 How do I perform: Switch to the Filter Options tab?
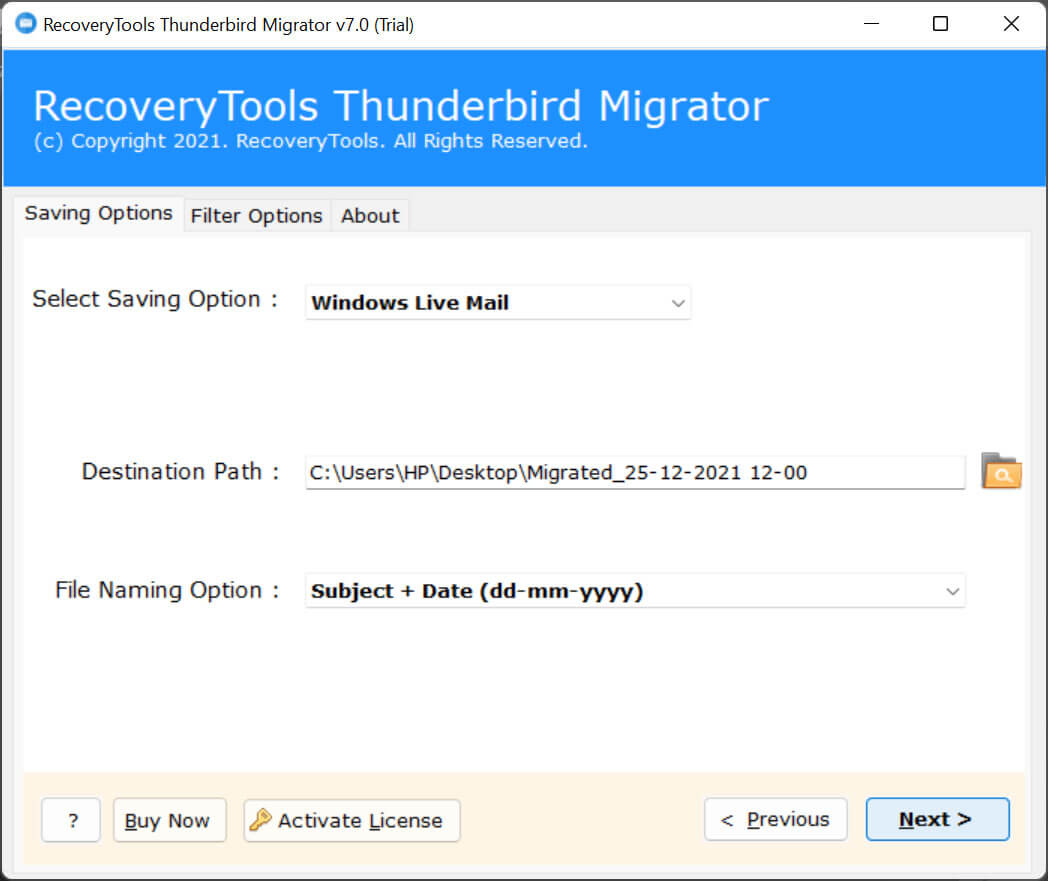257,216
